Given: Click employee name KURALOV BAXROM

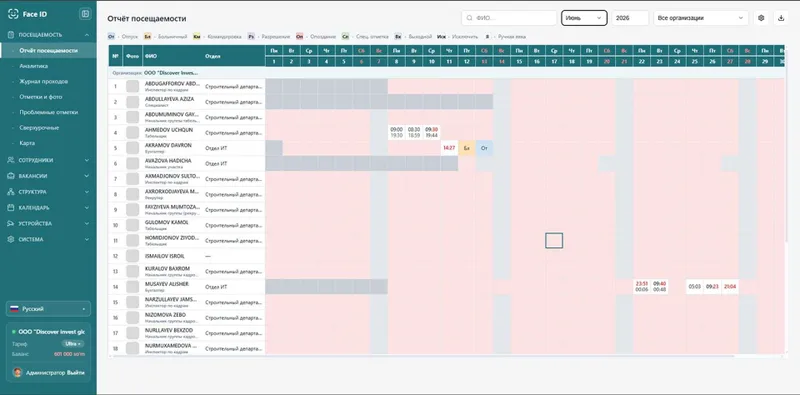Looking at the screenshot, I should [x=167, y=268].
